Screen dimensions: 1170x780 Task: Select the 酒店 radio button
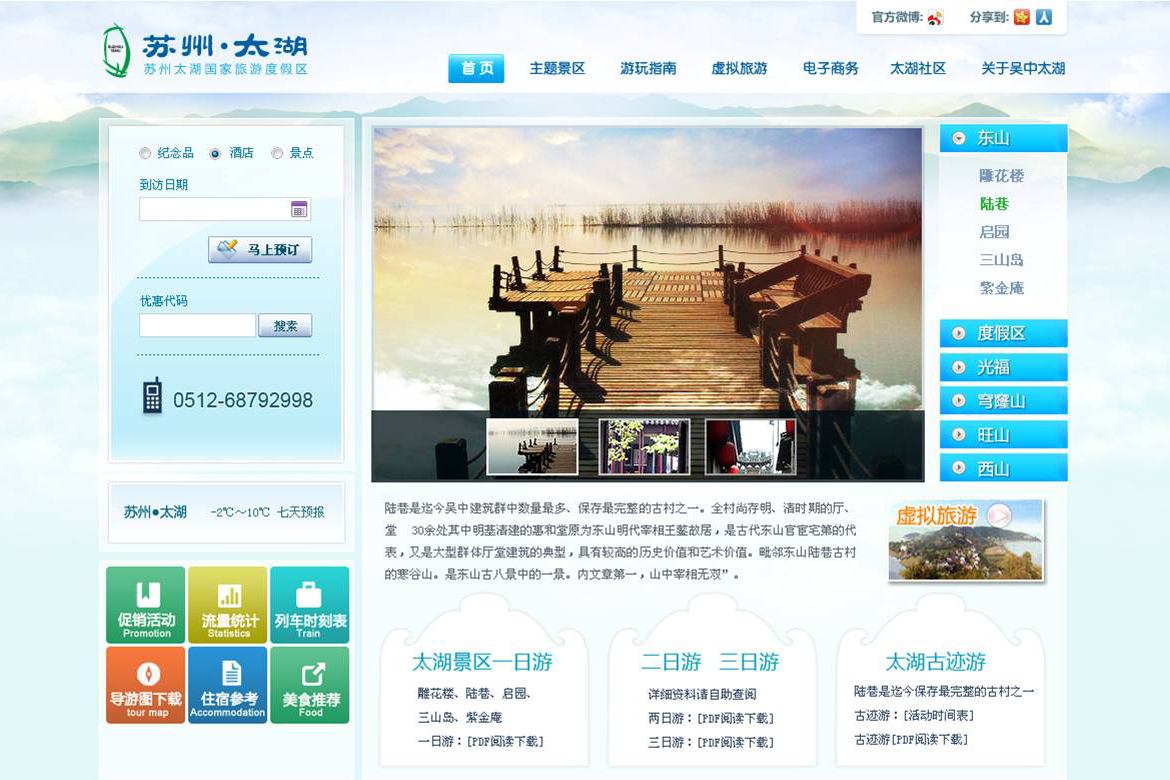tap(215, 153)
